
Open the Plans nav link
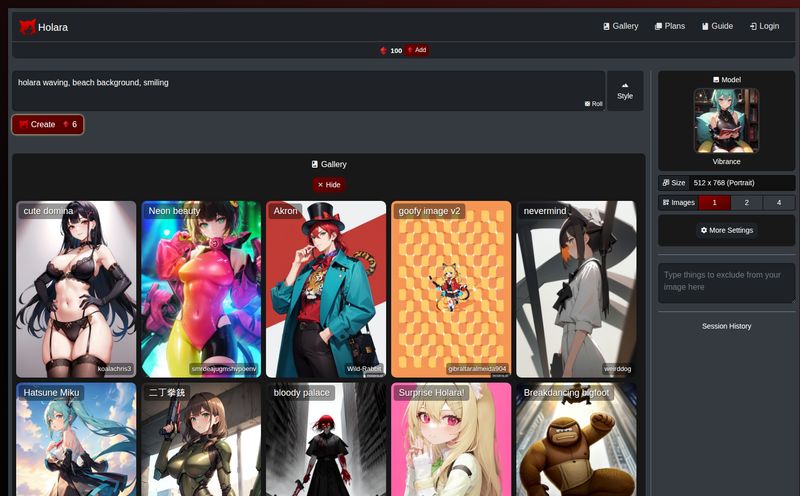point(669,26)
